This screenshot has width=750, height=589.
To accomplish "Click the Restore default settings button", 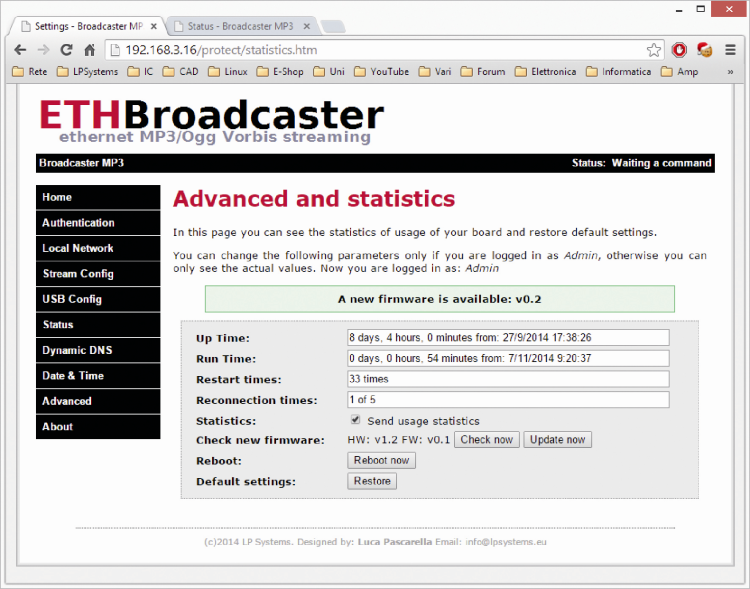I will [x=372, y=481].
